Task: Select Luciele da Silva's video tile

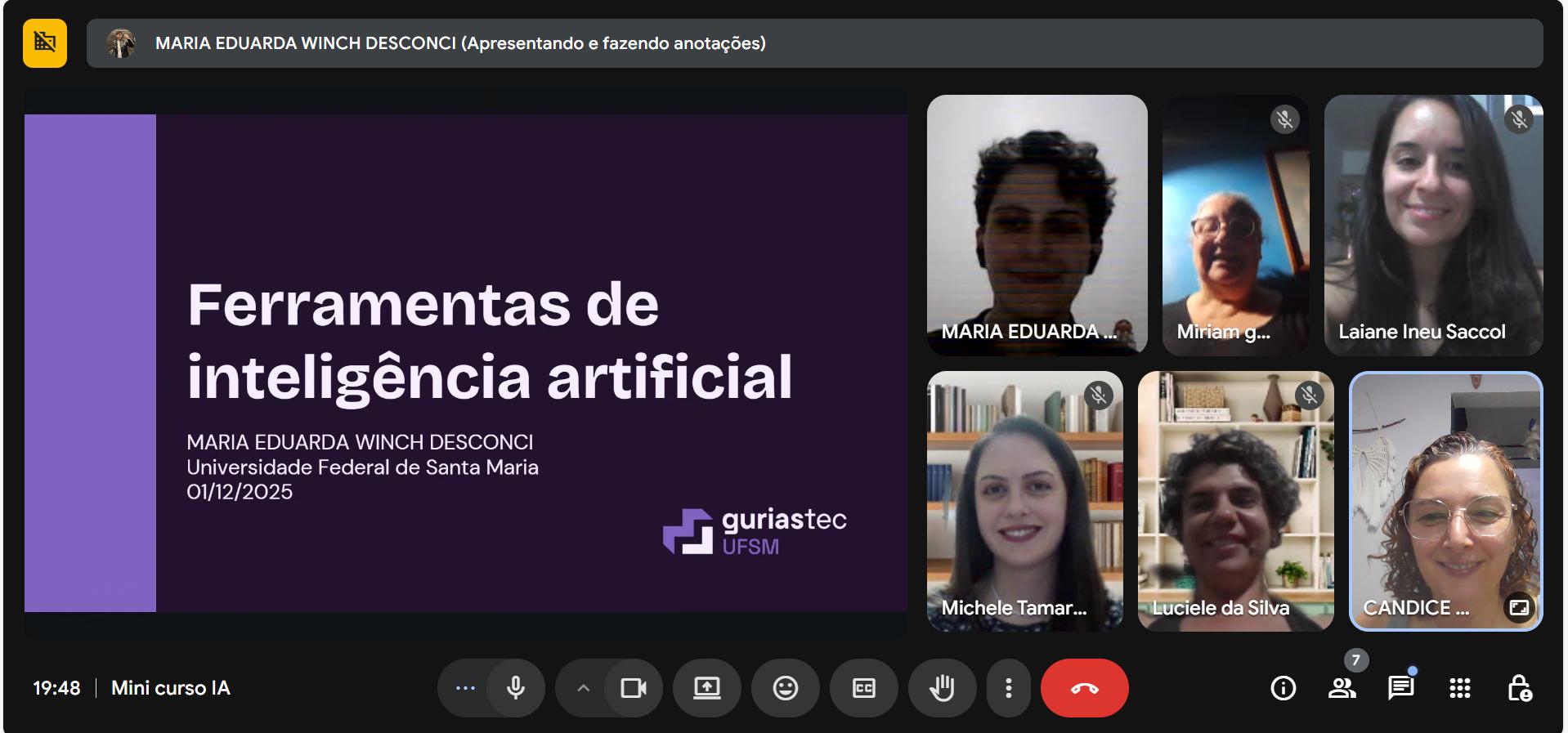Action: (x=1235, y=501)
